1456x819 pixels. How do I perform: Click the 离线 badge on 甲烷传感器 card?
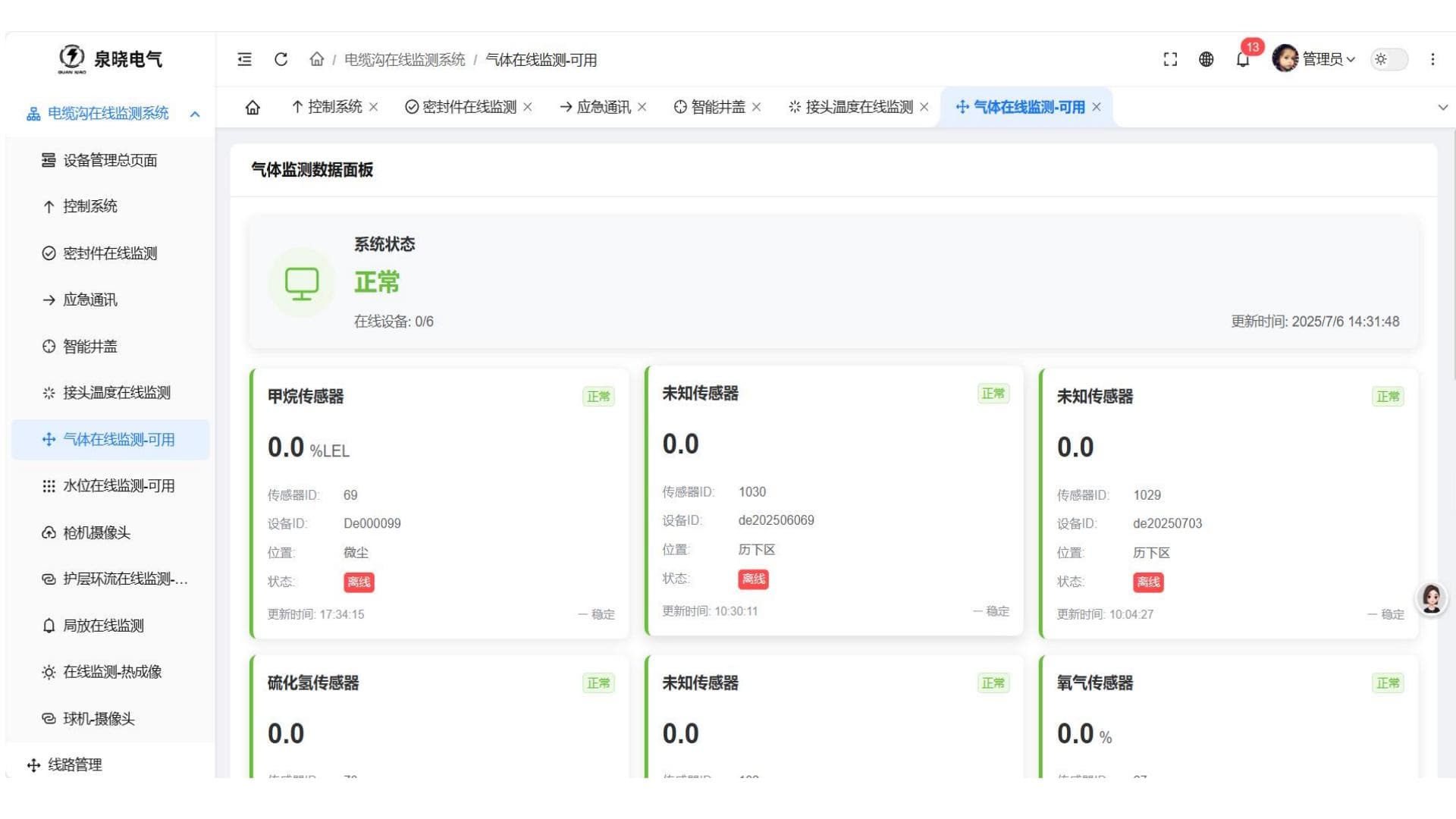359,582
